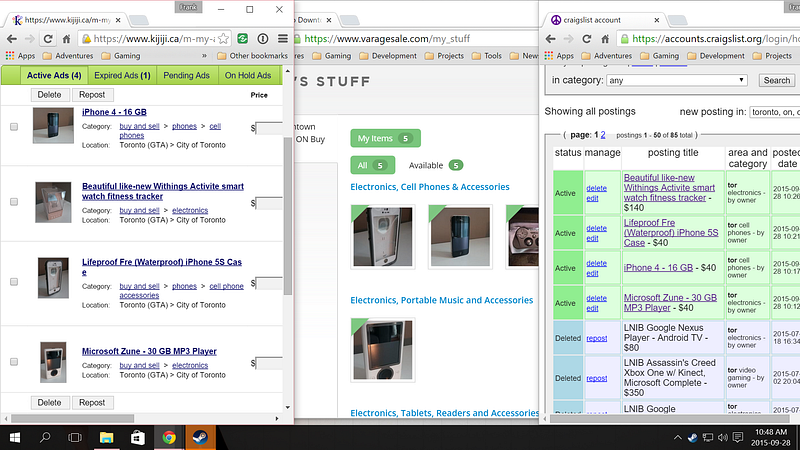Switch to Active Ads (4) tab
800x450 pixels.
pos(54,76)
